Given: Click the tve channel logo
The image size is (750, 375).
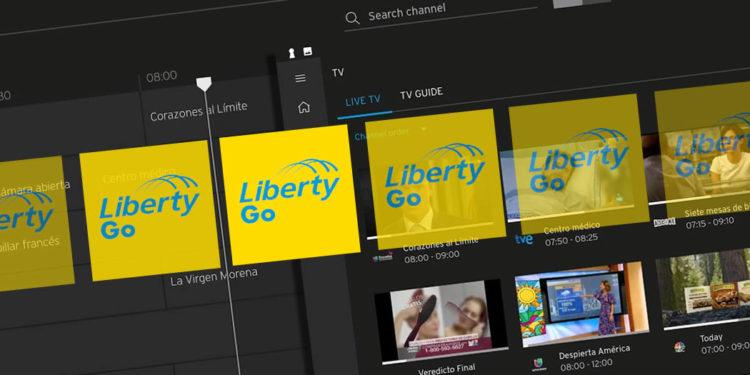Looking at the screenshot, I should click(524, 239).
